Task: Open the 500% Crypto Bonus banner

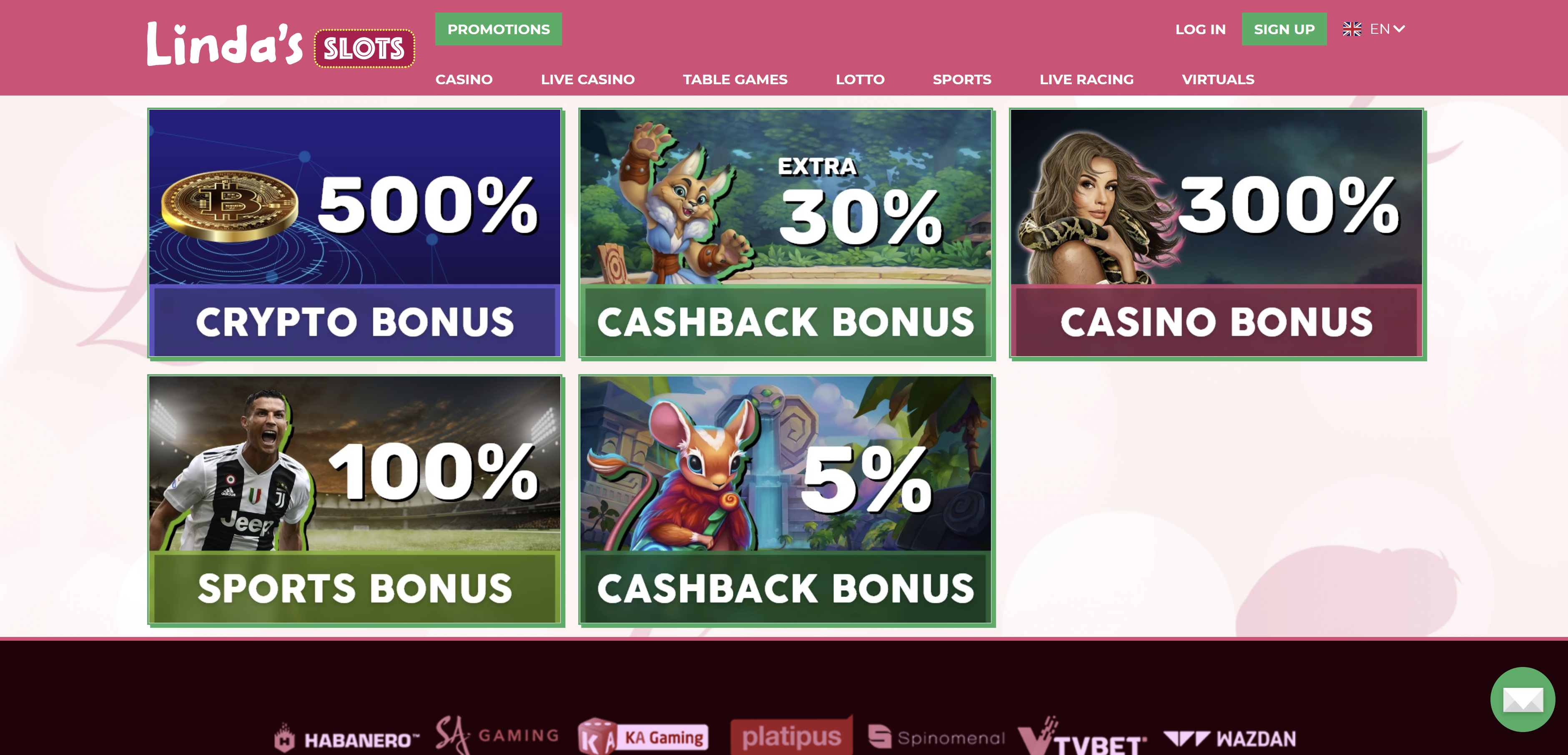Action: pos(356,234)
